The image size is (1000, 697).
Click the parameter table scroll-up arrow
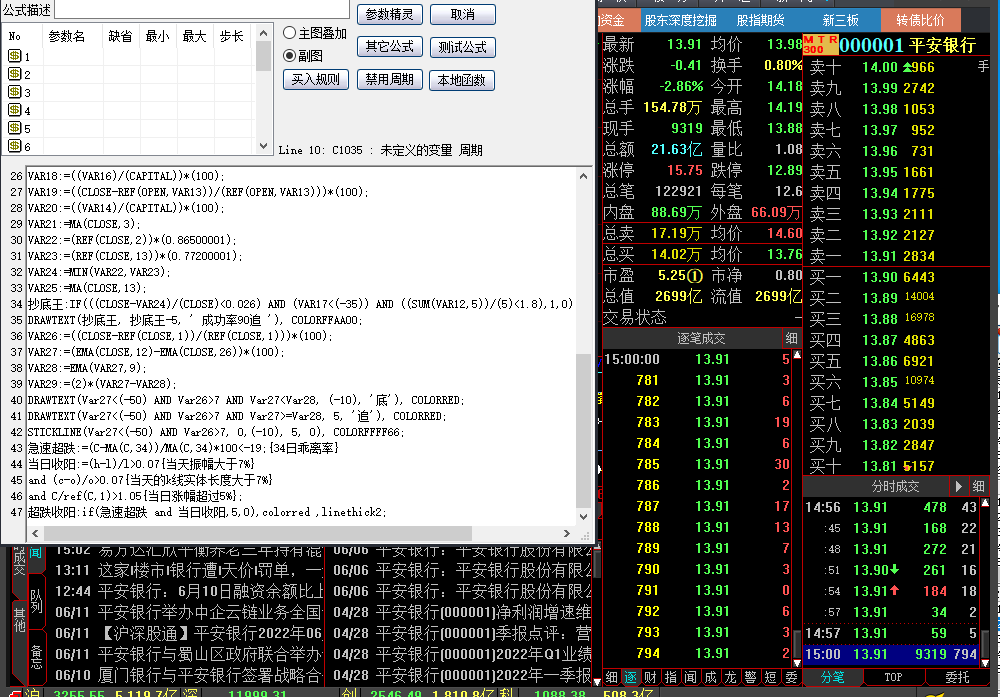tap(263, 33)
